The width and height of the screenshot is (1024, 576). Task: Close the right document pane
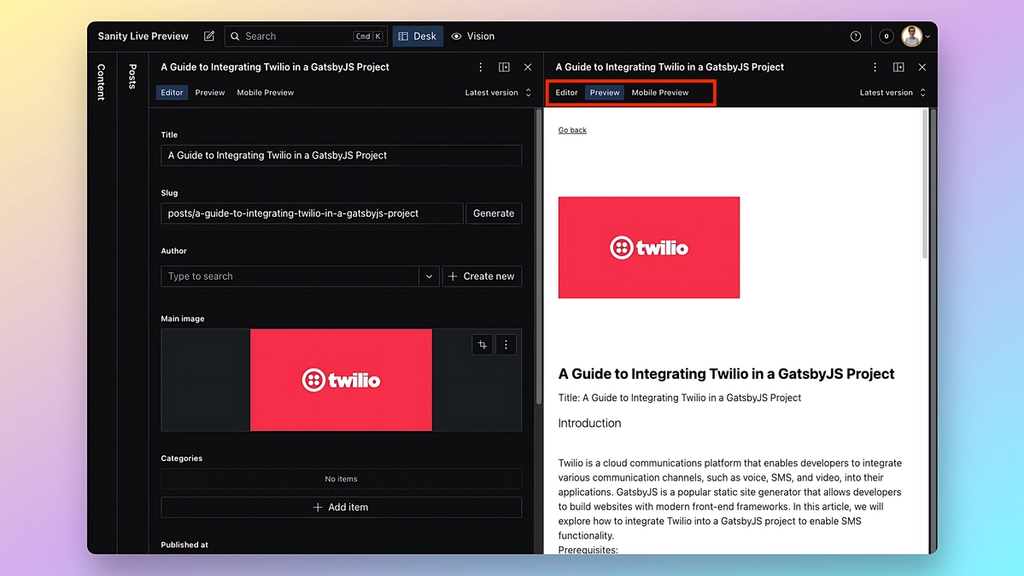pyautogui.click(x=922, y=67)
